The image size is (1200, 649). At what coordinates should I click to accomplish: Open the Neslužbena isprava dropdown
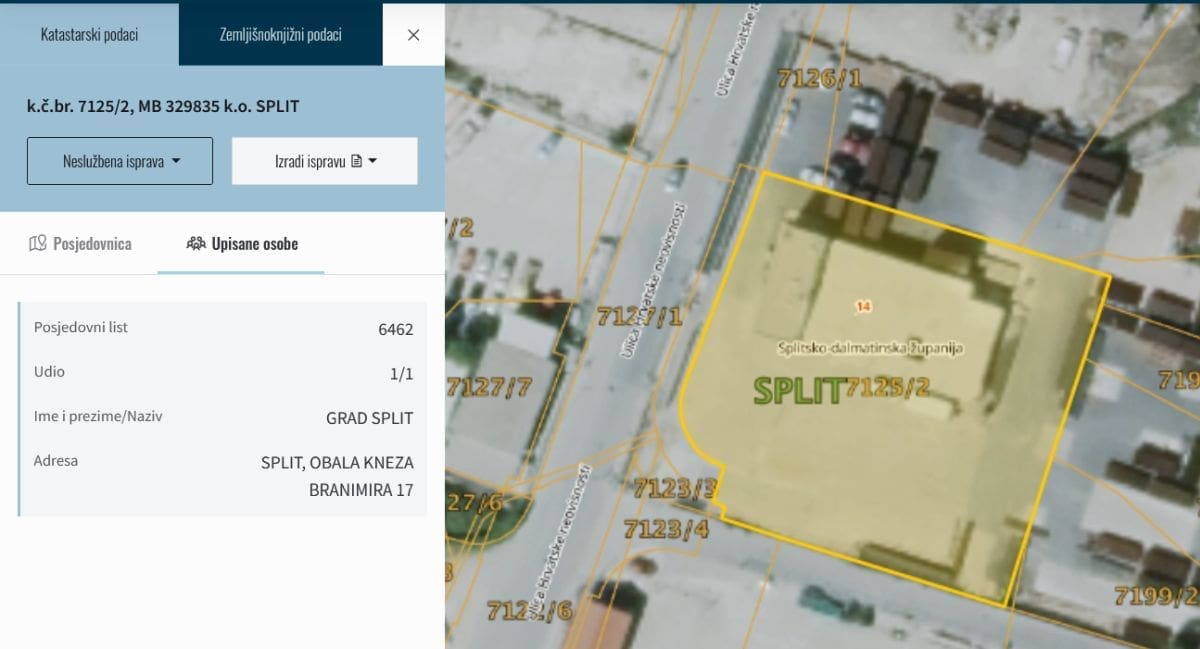pos(120,161)
